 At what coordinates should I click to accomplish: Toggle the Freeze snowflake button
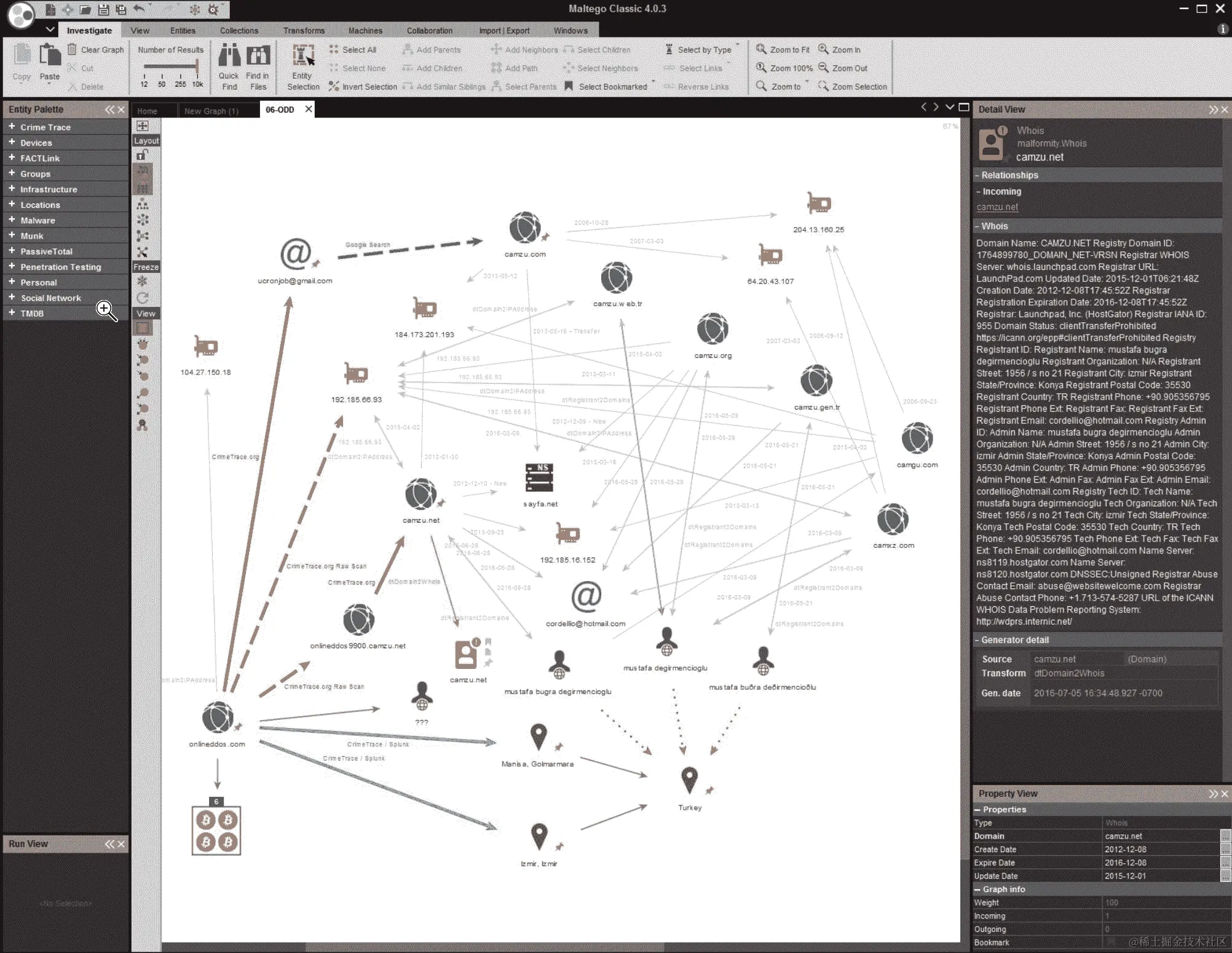click(x=143, y=282)
